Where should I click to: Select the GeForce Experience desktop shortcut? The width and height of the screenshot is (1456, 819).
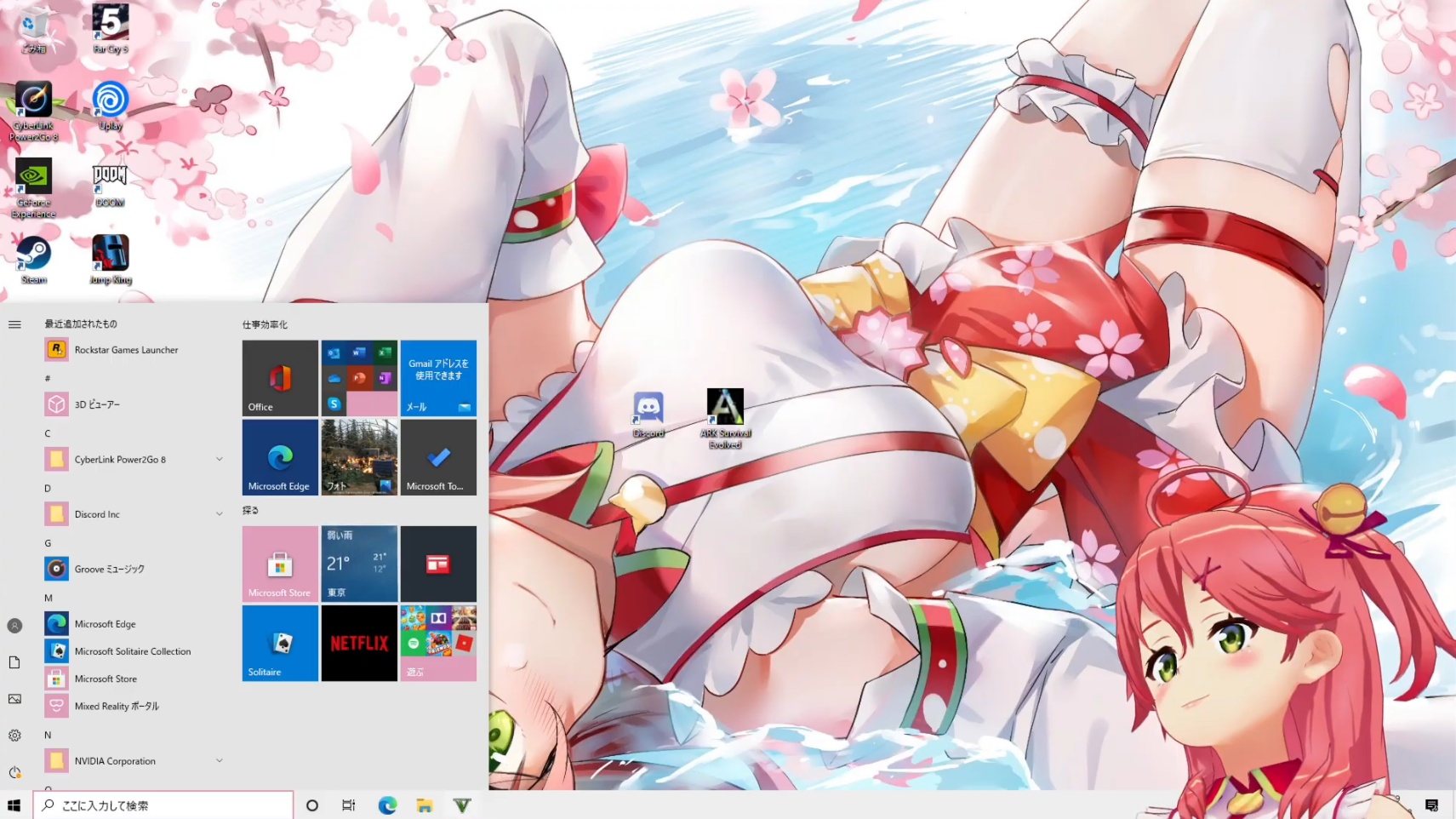click(x=33, y=188)
